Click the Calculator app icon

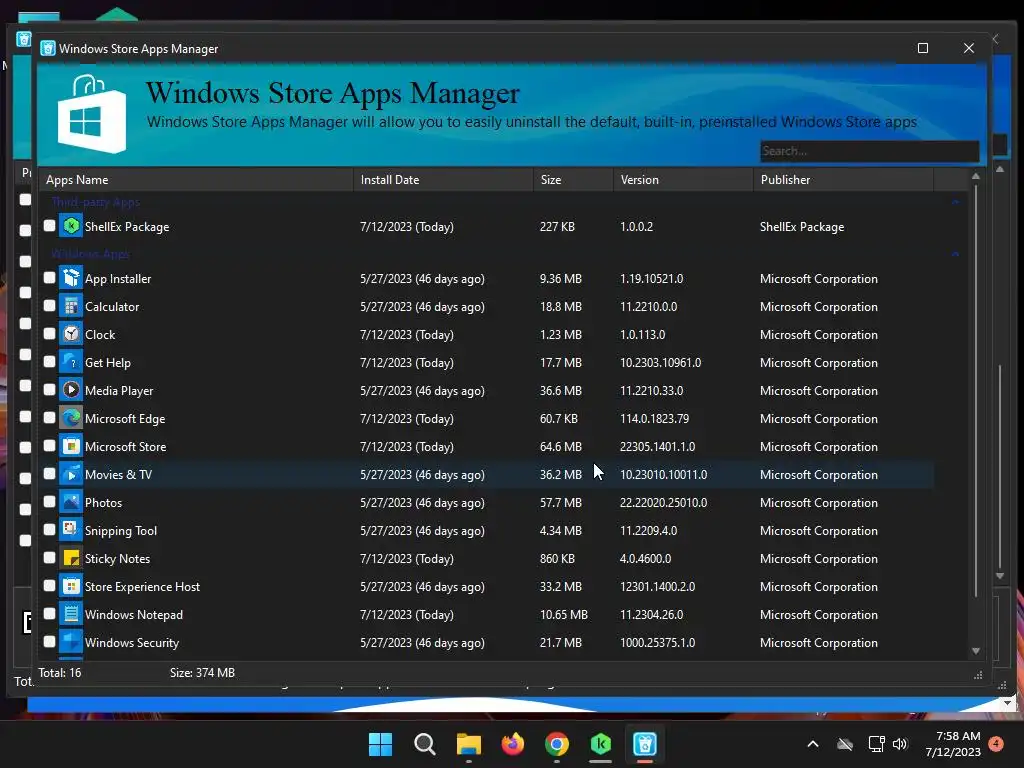pos(71,306)
